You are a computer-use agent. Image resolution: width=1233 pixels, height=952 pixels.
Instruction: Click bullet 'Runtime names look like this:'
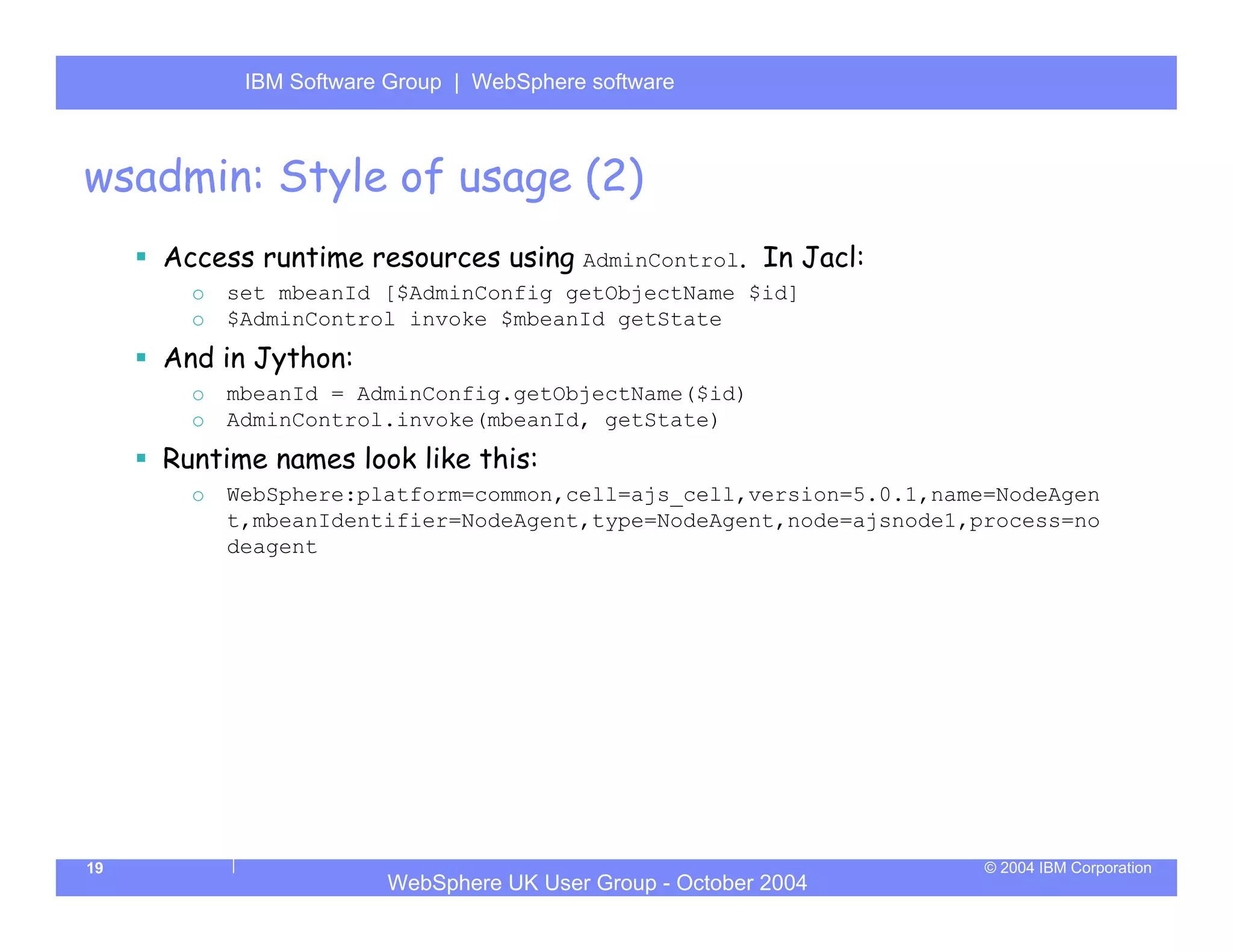coord(350,459)
